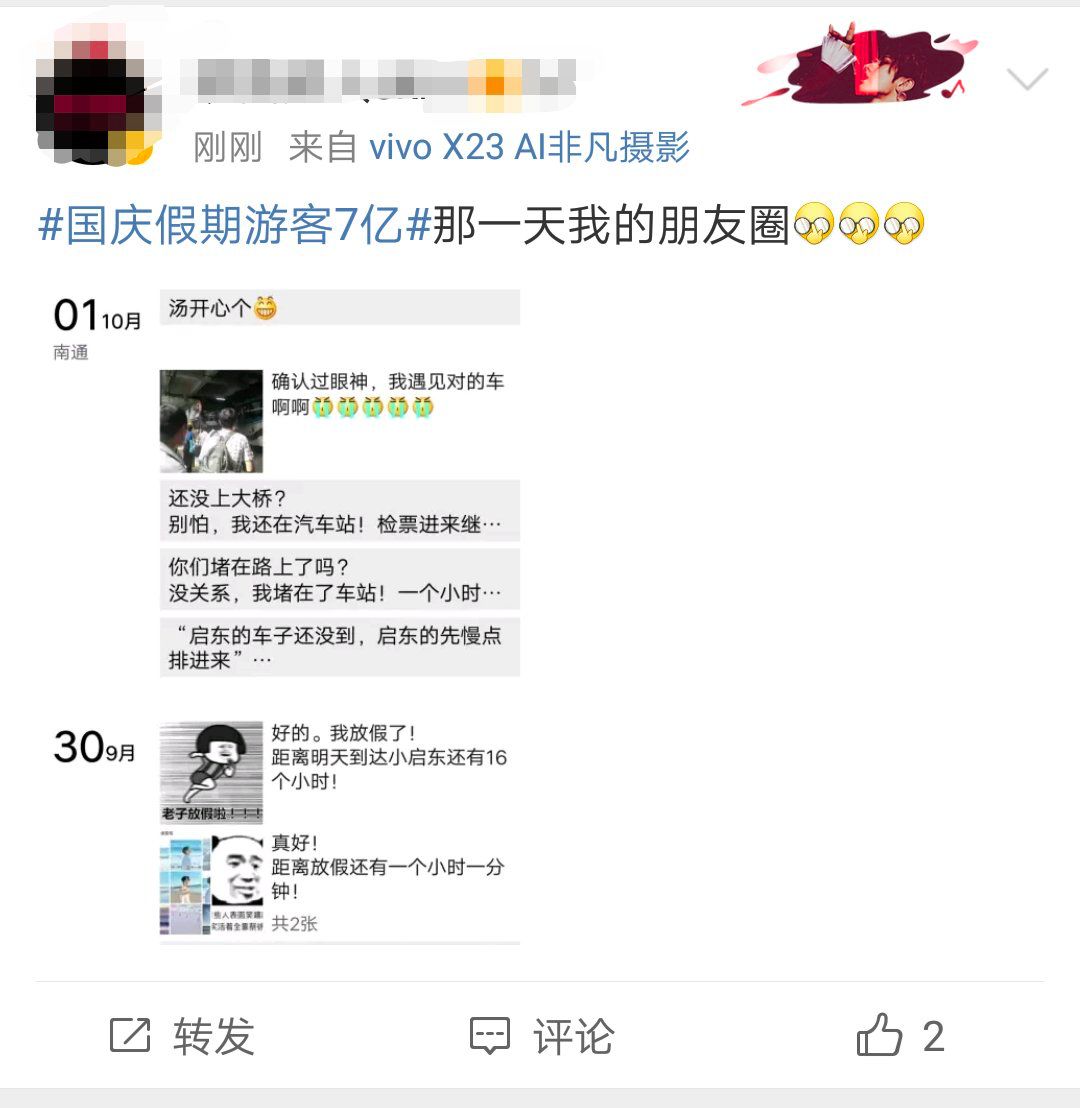This screenshot has height=1108, width=1080.
Task: Tap the 汤开心个 grinning emoji entry
Action: [x=340, y=307]
